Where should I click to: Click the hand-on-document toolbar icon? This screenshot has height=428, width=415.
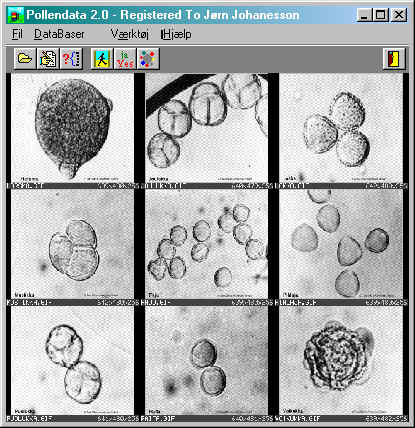click(x=48, y=59)
